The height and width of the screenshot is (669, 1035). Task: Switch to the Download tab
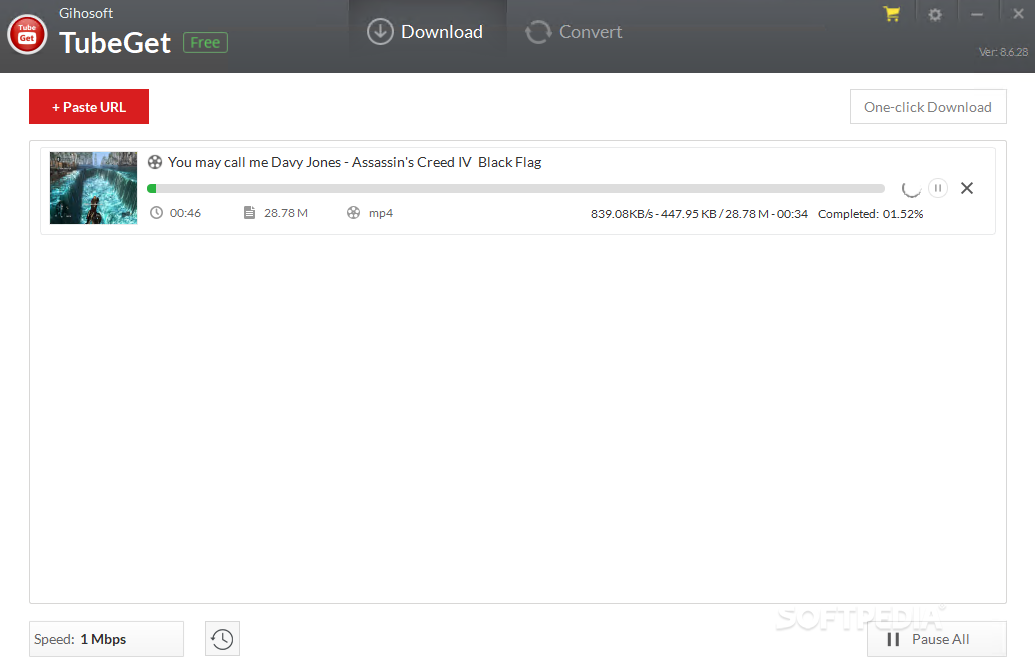[426, 32]
